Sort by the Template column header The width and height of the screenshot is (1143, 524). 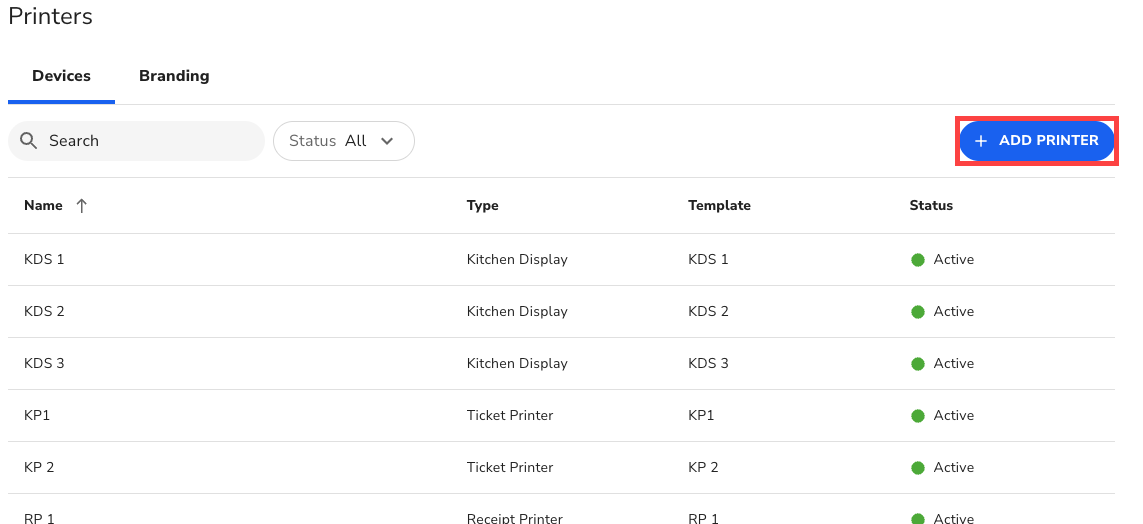[719, 206]
